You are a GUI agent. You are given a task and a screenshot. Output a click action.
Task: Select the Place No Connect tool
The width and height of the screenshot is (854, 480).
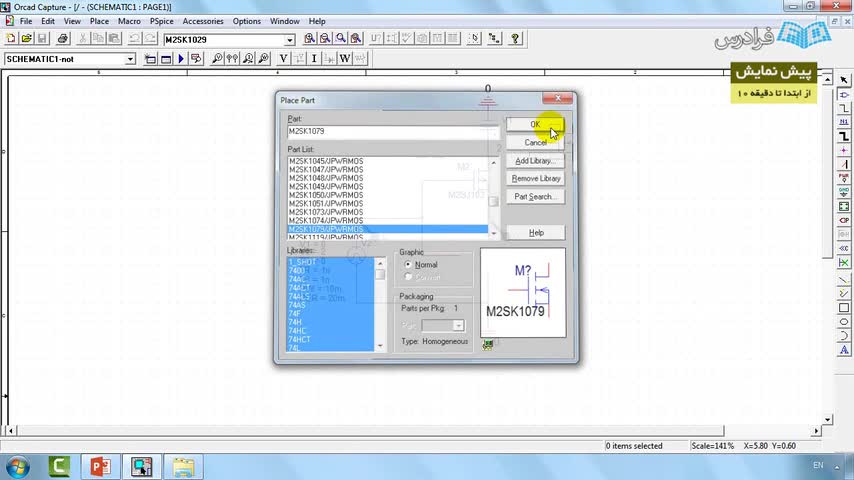click(x=844, y=263)
